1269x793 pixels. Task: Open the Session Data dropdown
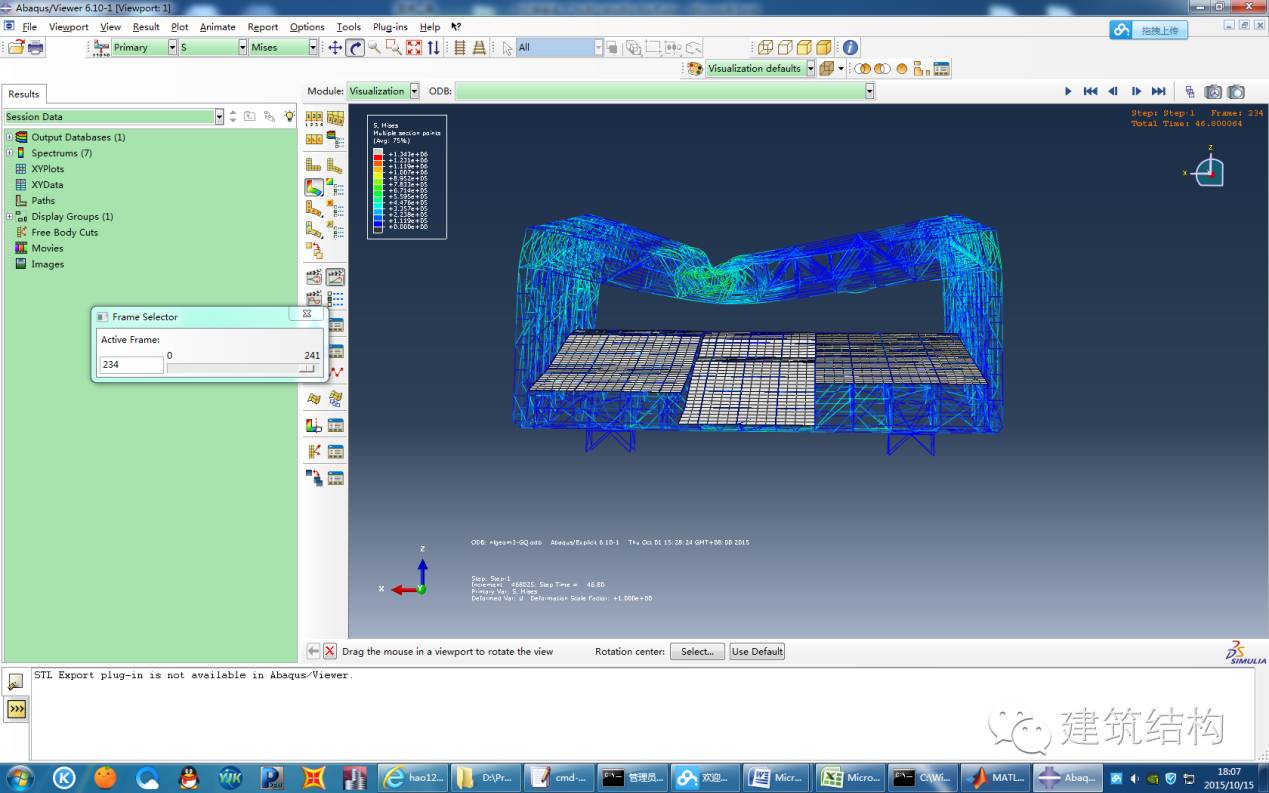(219, 116)
